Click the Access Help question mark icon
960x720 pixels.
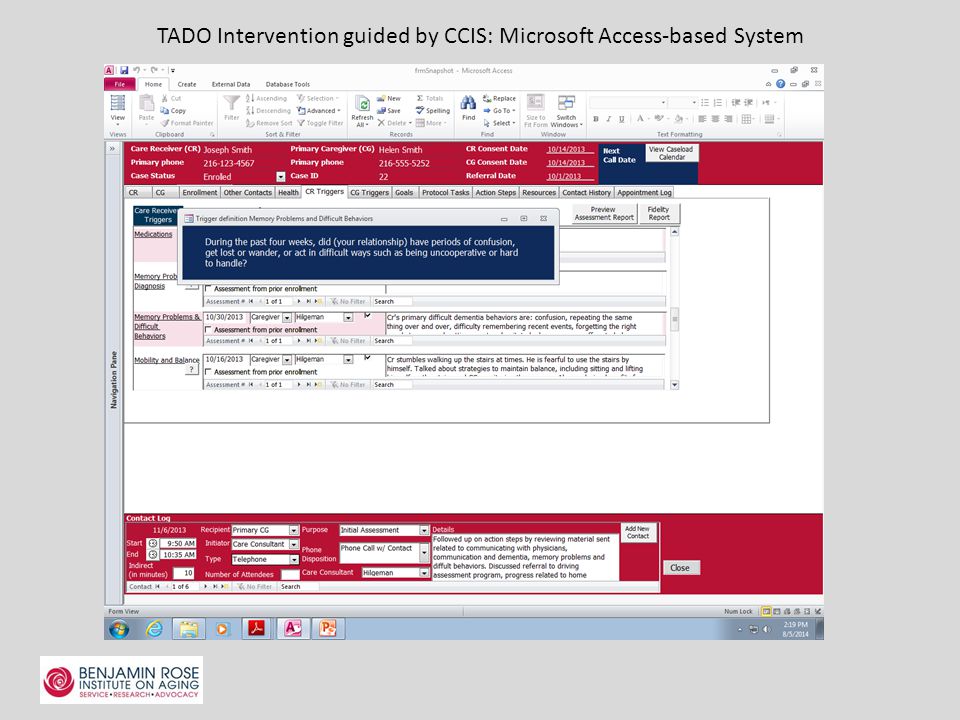(781, 84)
